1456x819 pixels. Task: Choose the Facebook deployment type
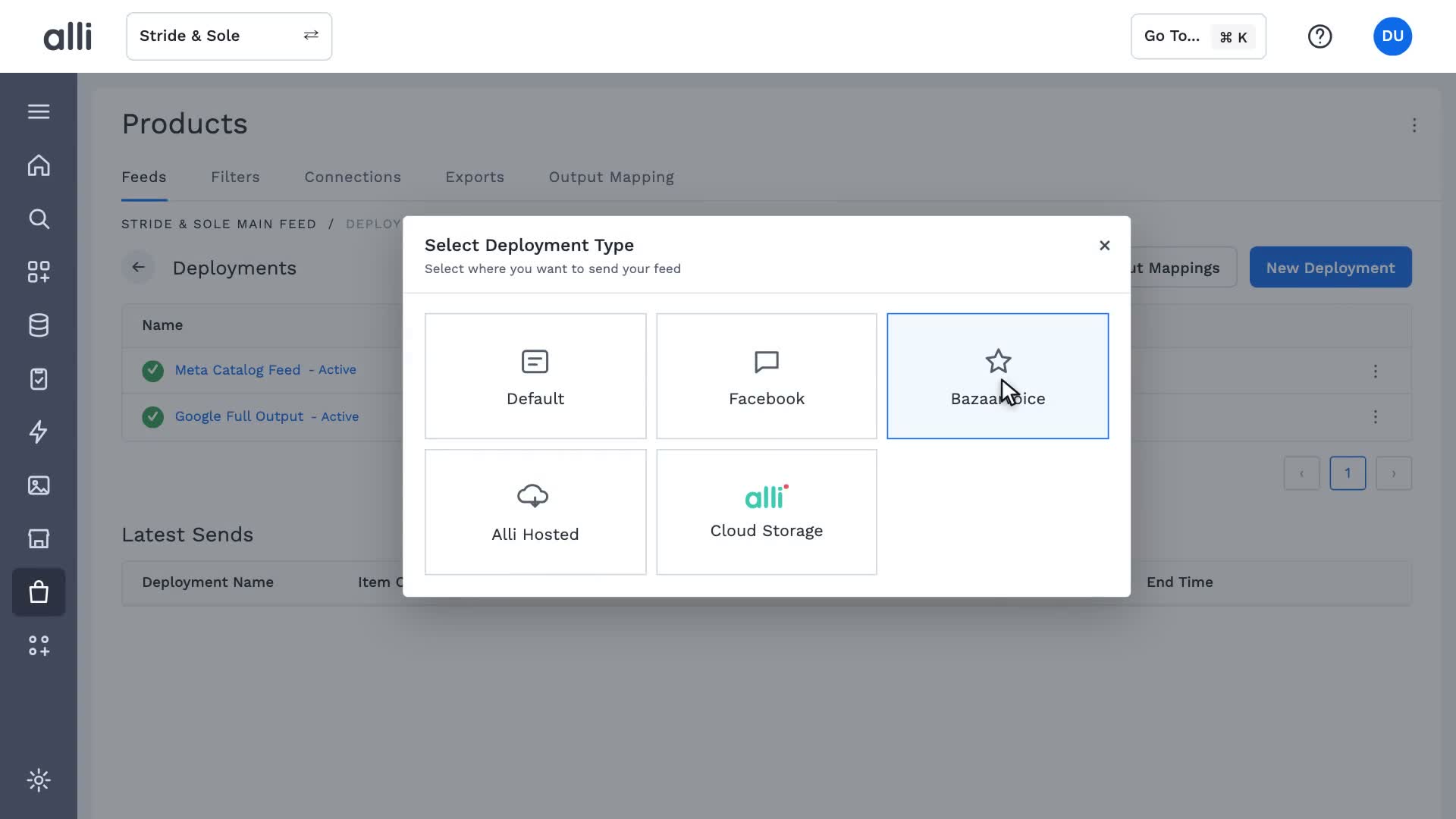pyautogui.click(x=766, y=376)
